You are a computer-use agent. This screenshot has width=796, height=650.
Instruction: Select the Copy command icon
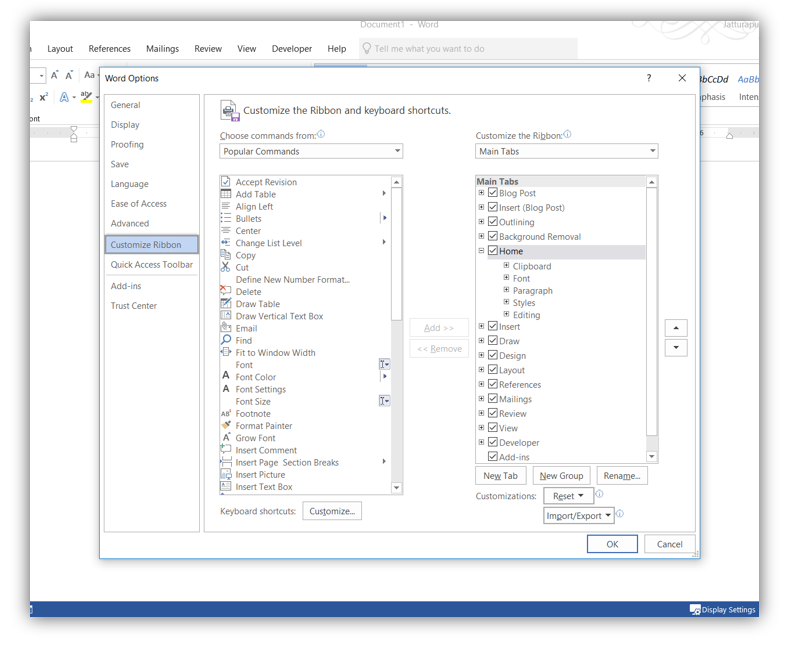point(226,255)
